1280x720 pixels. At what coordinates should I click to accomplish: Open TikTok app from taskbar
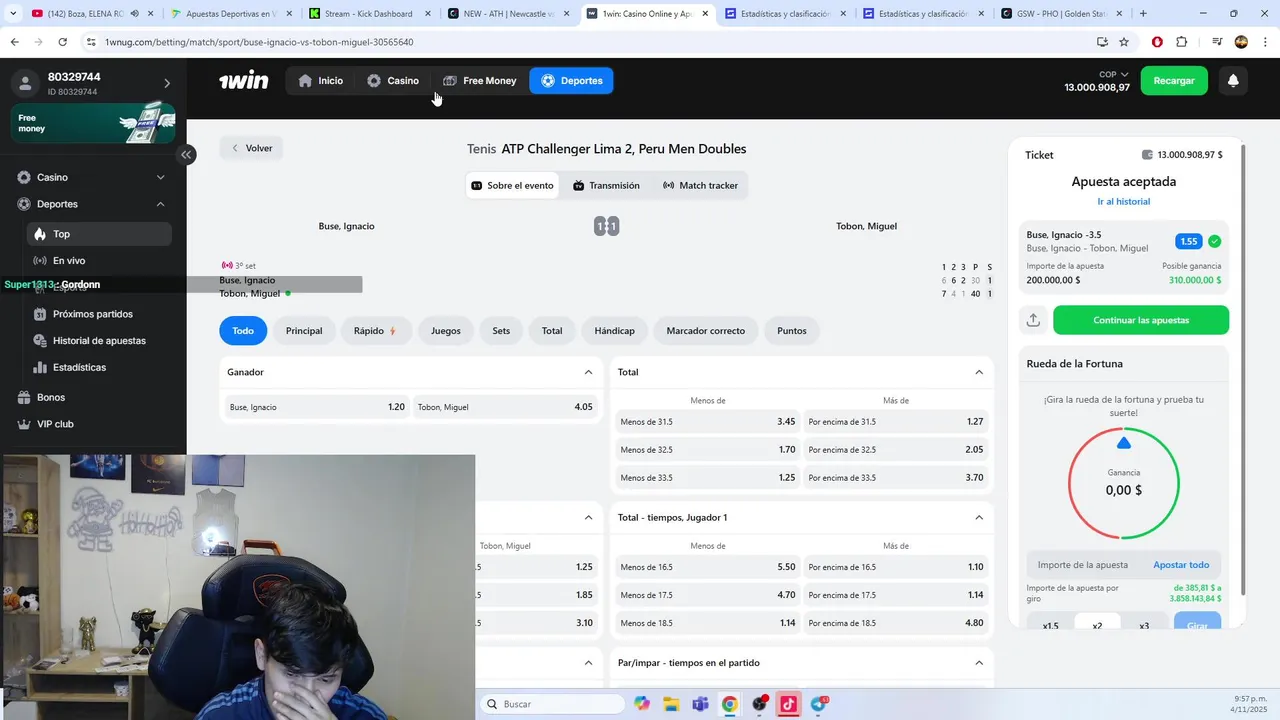(789, 704)
